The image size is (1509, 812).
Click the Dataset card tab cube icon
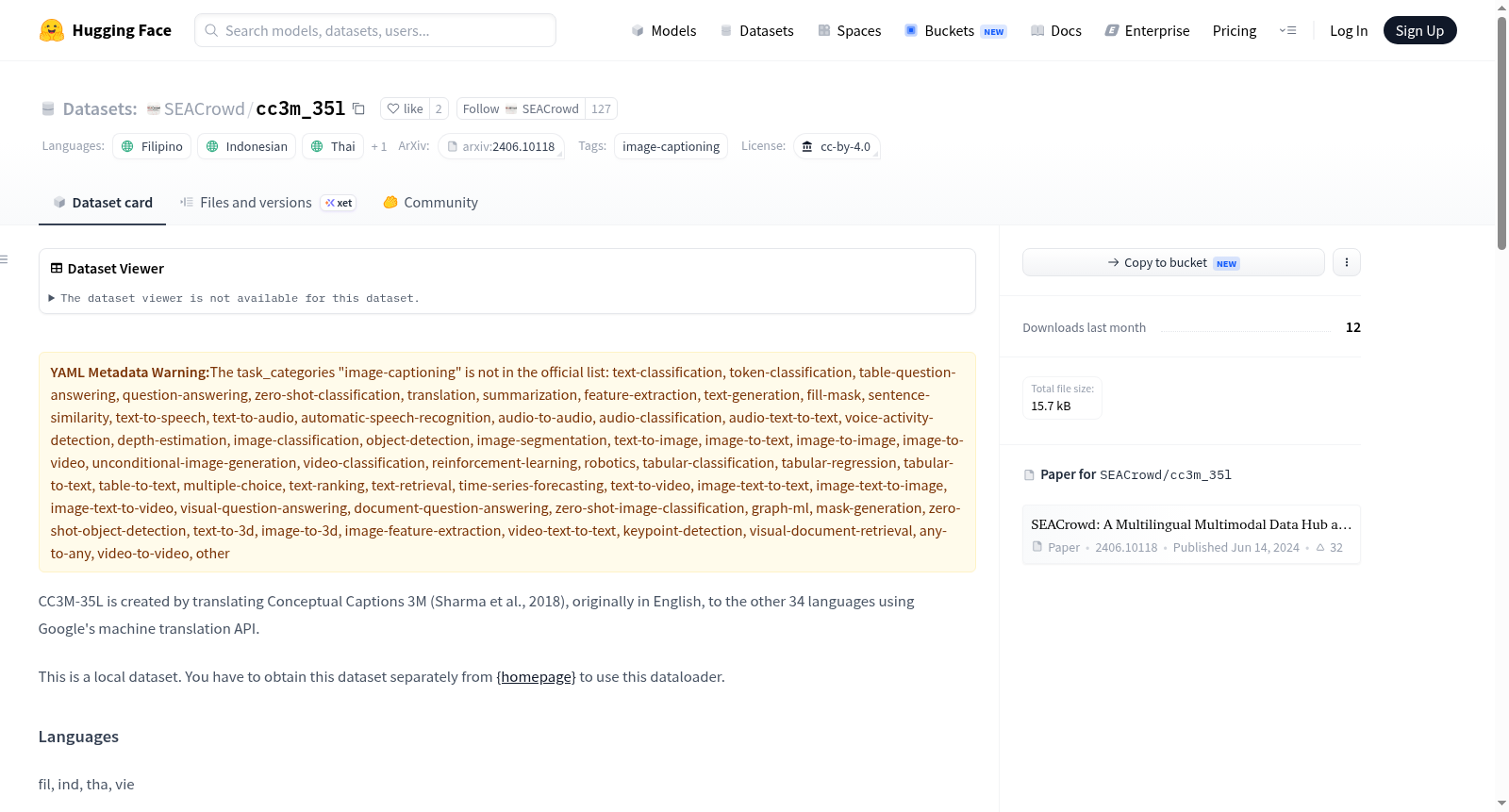59,202
